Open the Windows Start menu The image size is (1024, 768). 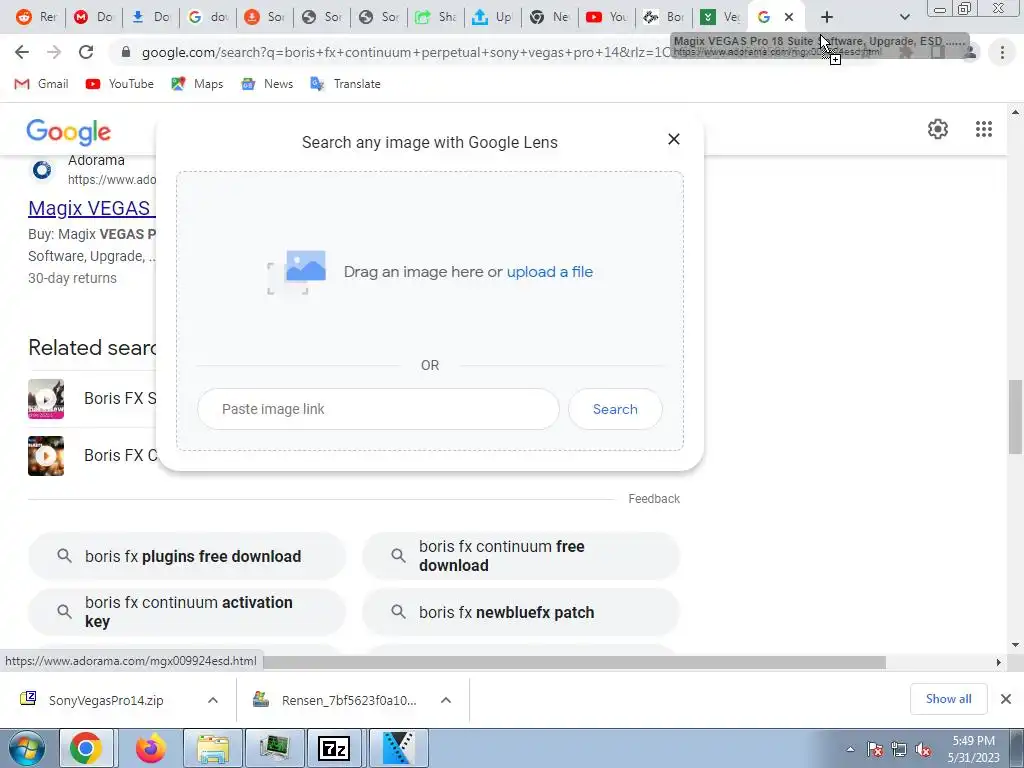(27, 748)
